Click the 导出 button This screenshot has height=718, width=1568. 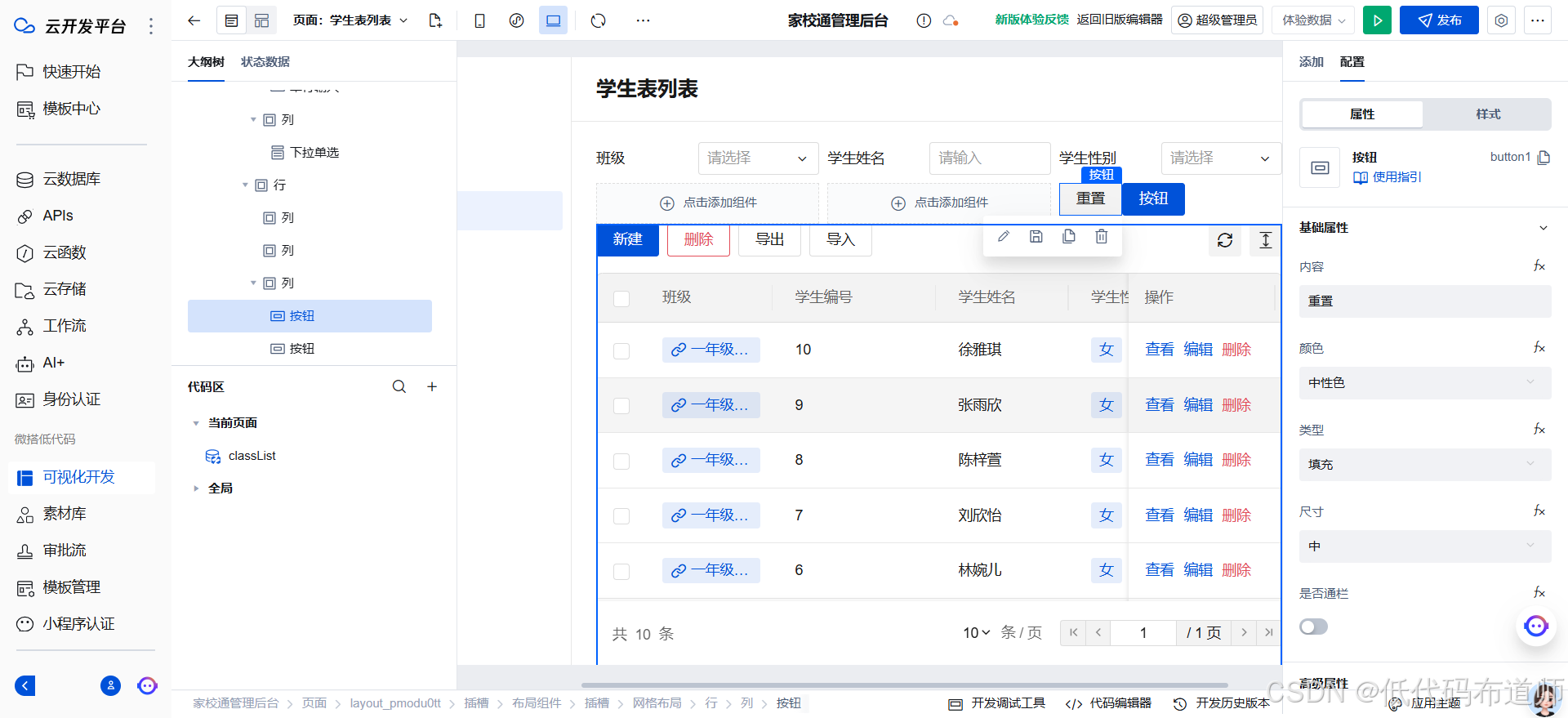coord(769,239)
